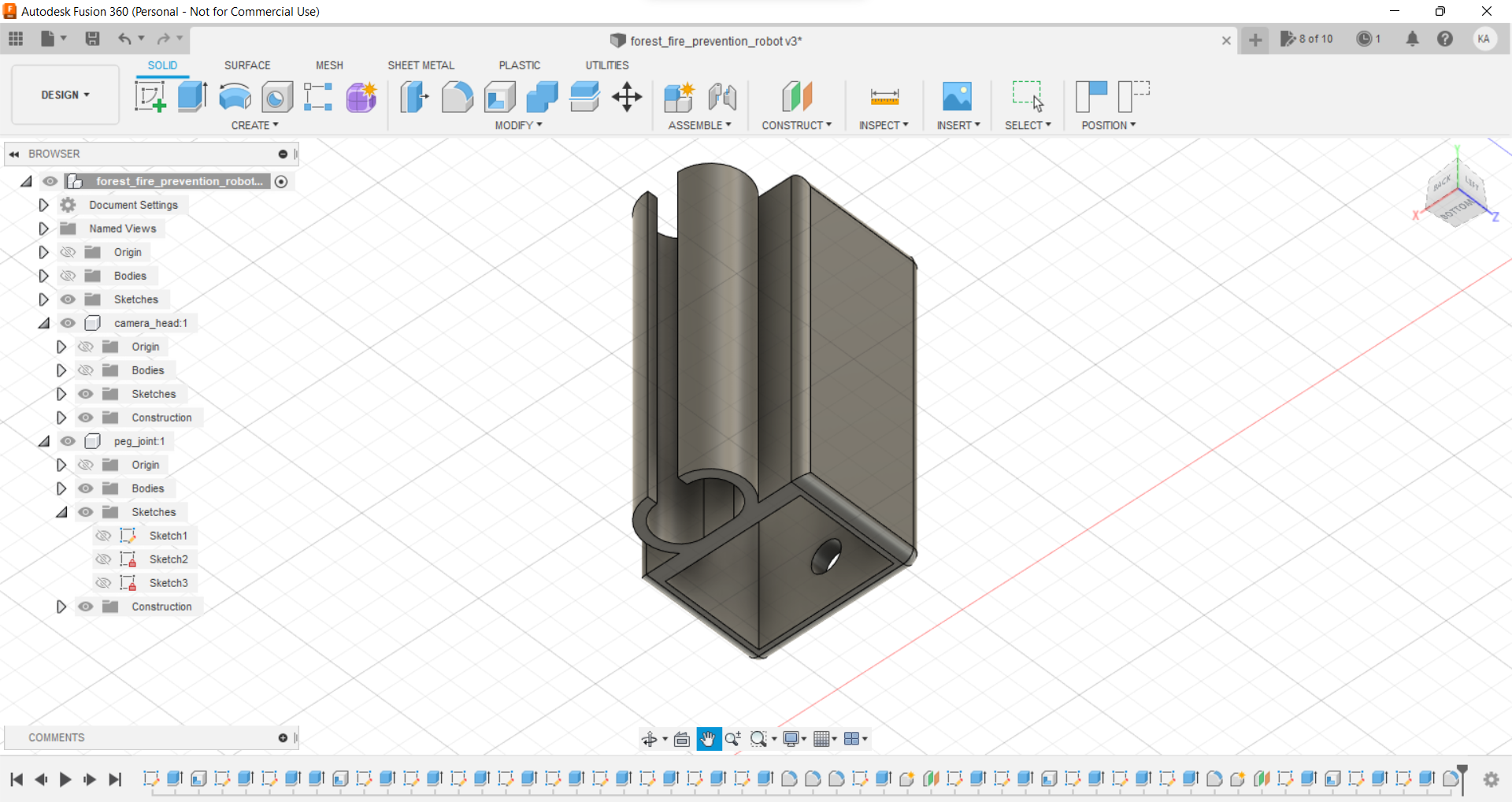Open the CONSTRUCT dropdown menu

click(x=796, y=125)
